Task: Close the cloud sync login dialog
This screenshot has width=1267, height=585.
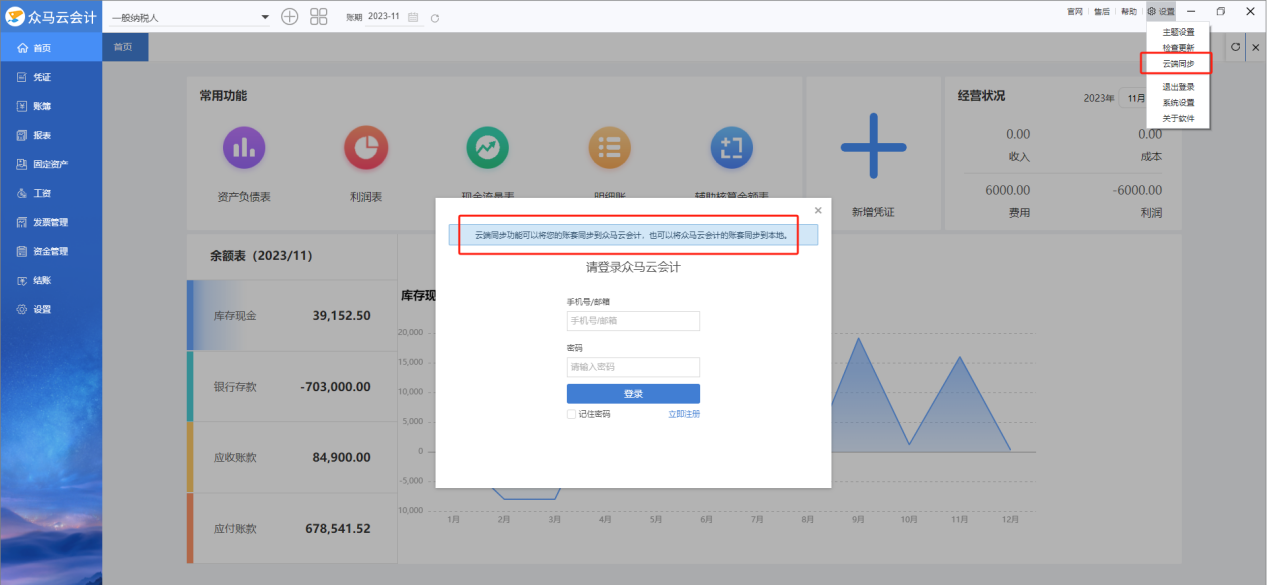Action: coord(818,210)
